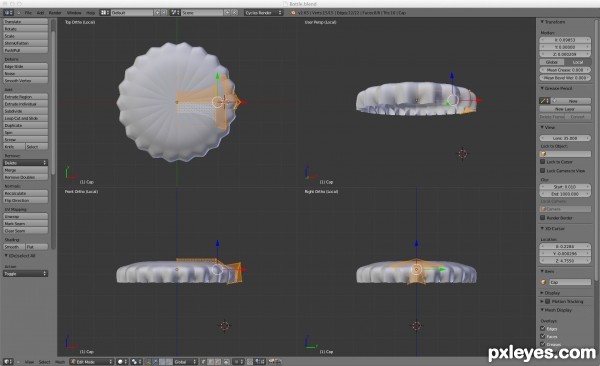Click the Lens value slider in View panel
The width and height of the screenshot is (600, 366).
click(565, 138)
